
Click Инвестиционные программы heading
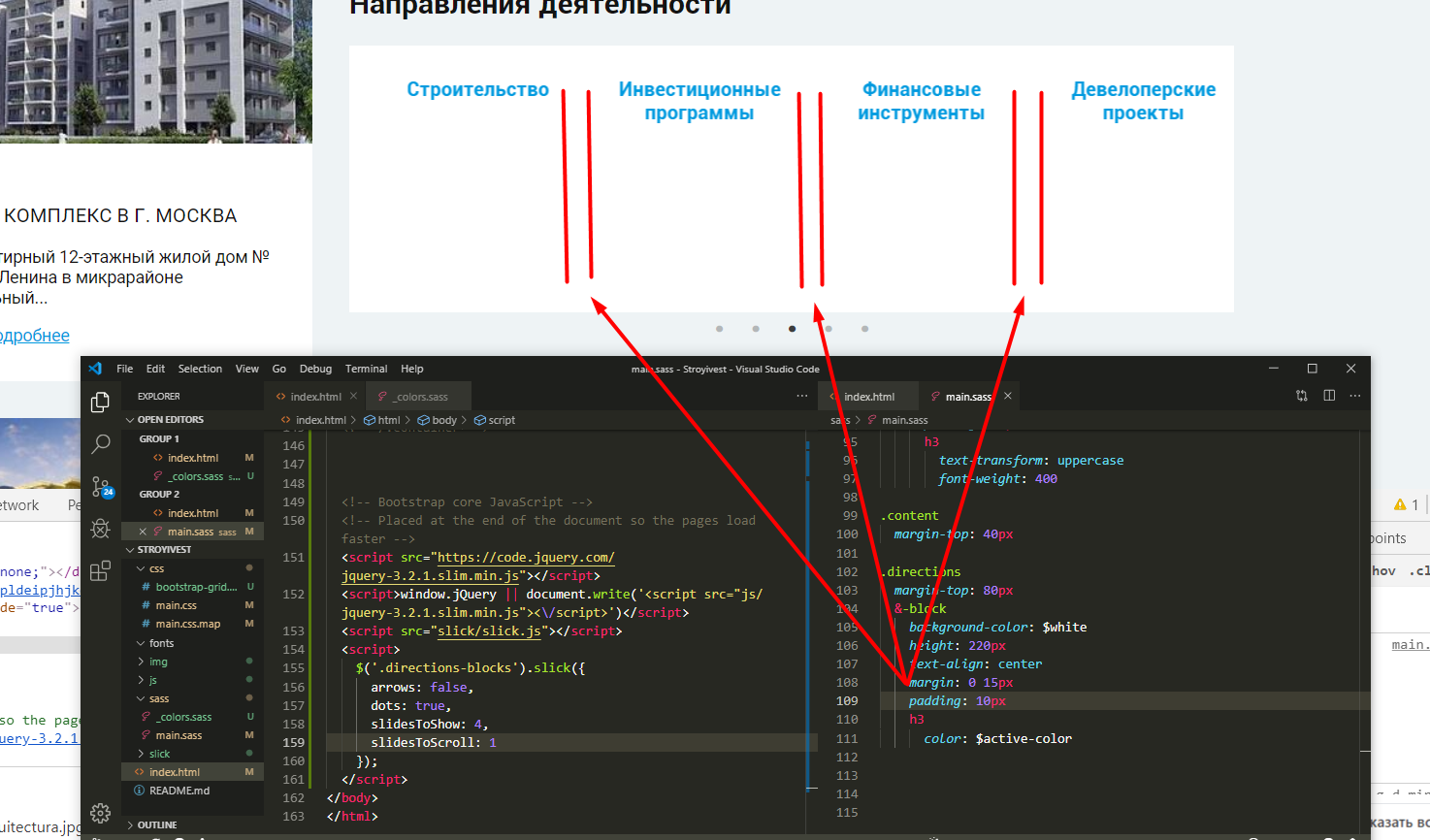click(x=699, y=101)
